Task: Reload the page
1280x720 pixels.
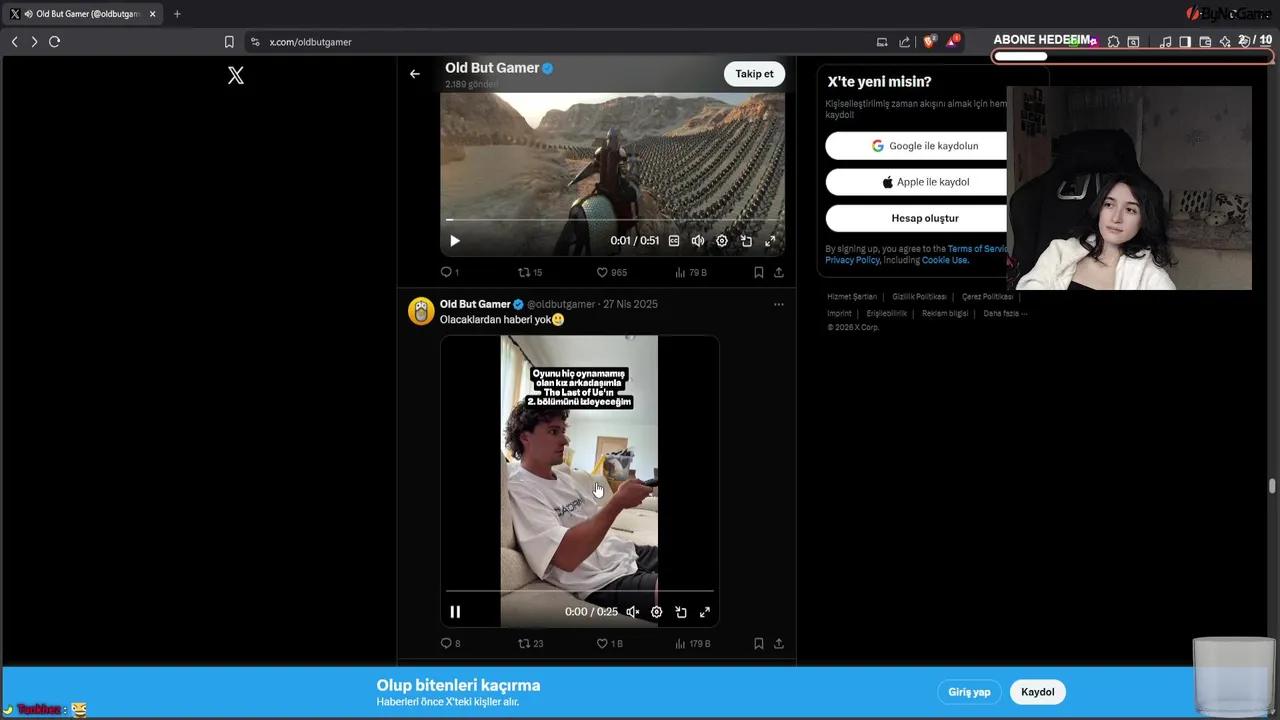Action: (55, 42)
